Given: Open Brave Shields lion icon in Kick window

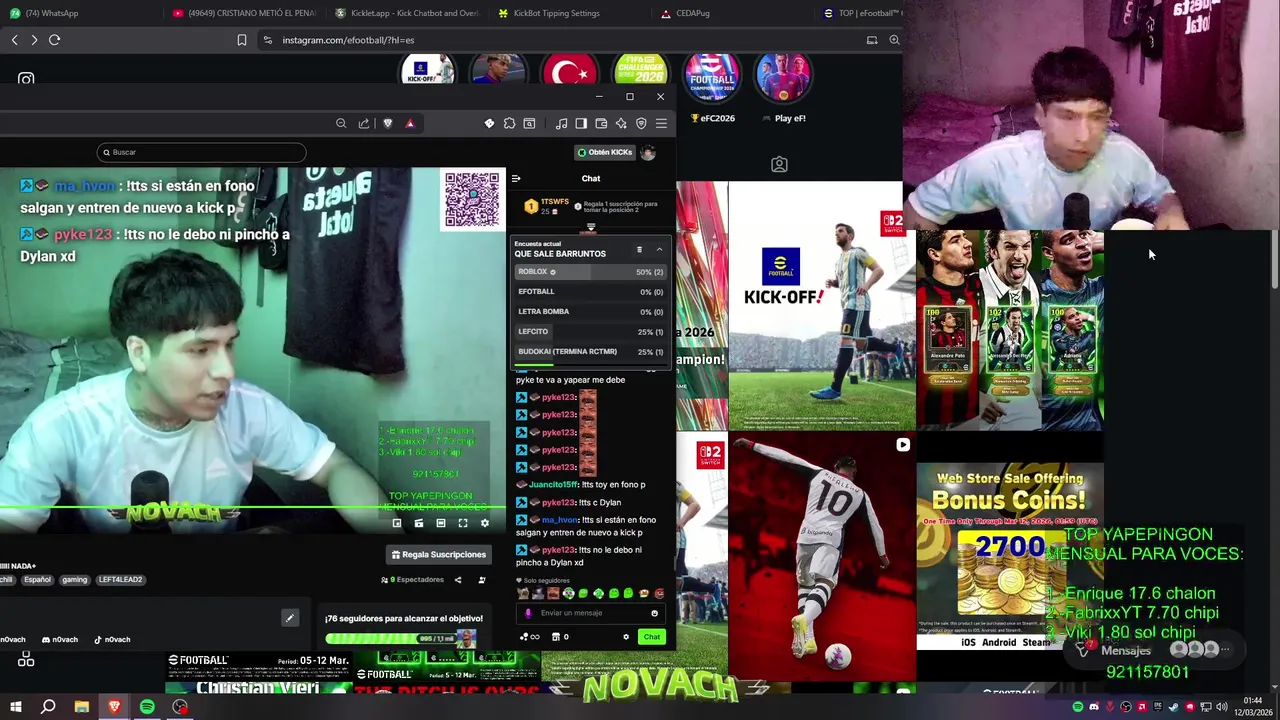Looking at the screenshot, I should (388, 123).
